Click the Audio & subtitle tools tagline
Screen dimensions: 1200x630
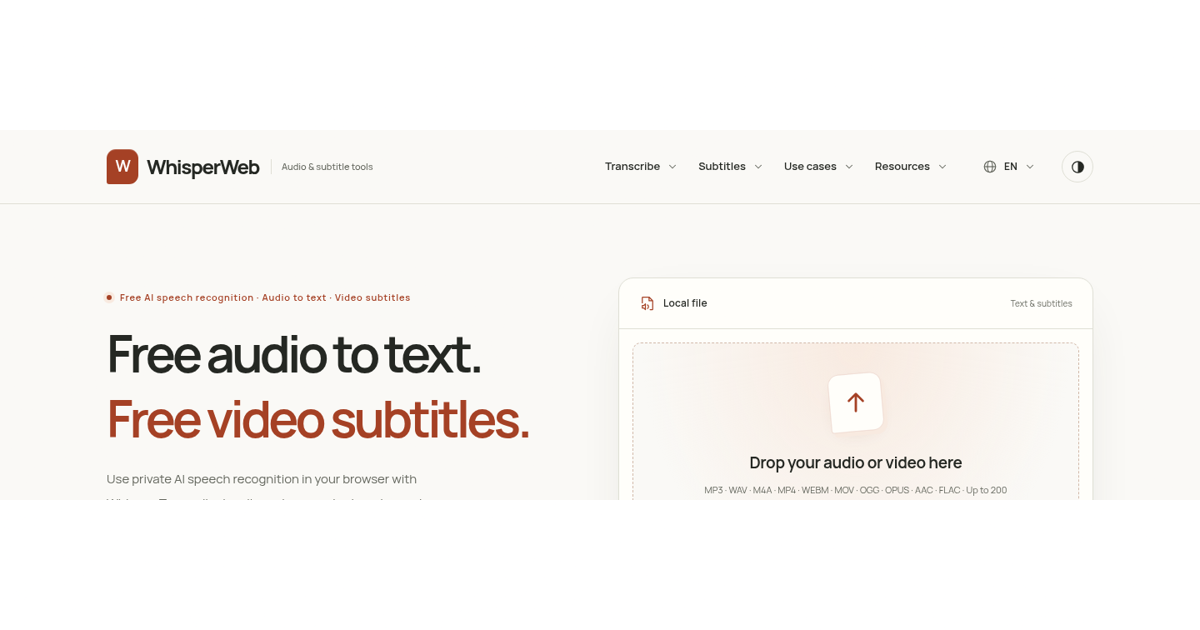click(327, 167)
